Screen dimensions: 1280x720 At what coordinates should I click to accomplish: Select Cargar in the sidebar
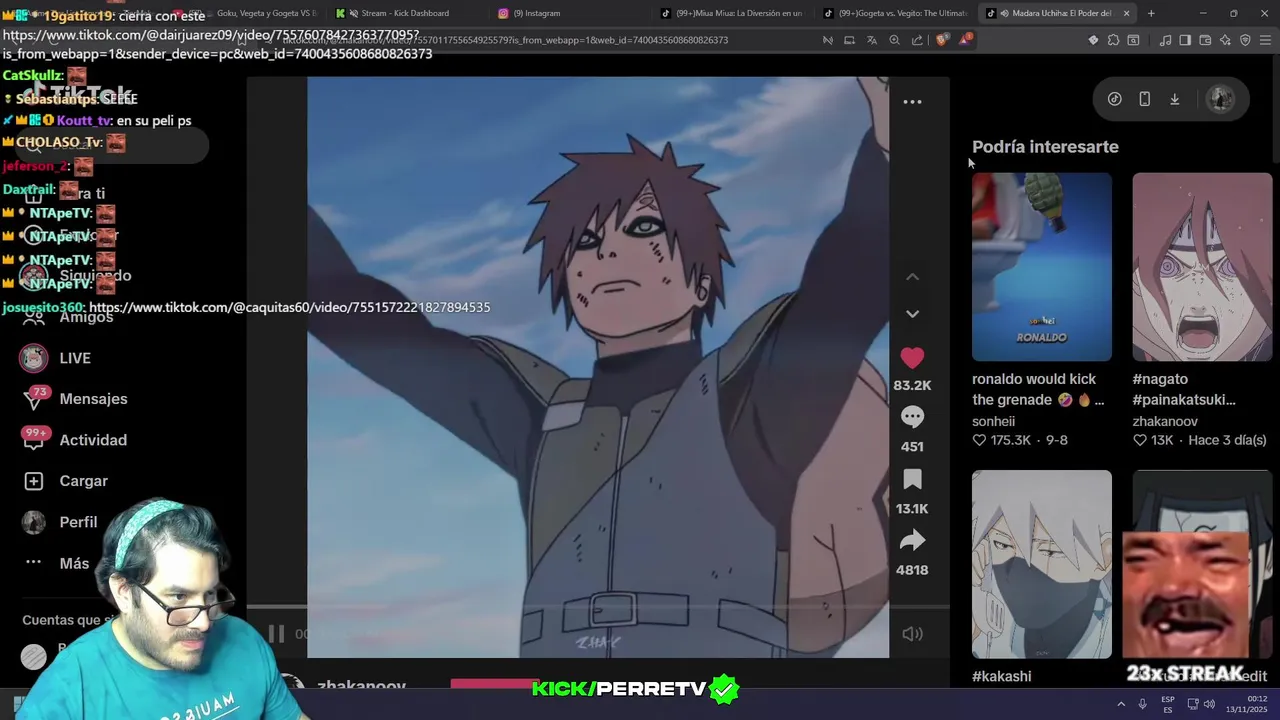pos(83,481)
